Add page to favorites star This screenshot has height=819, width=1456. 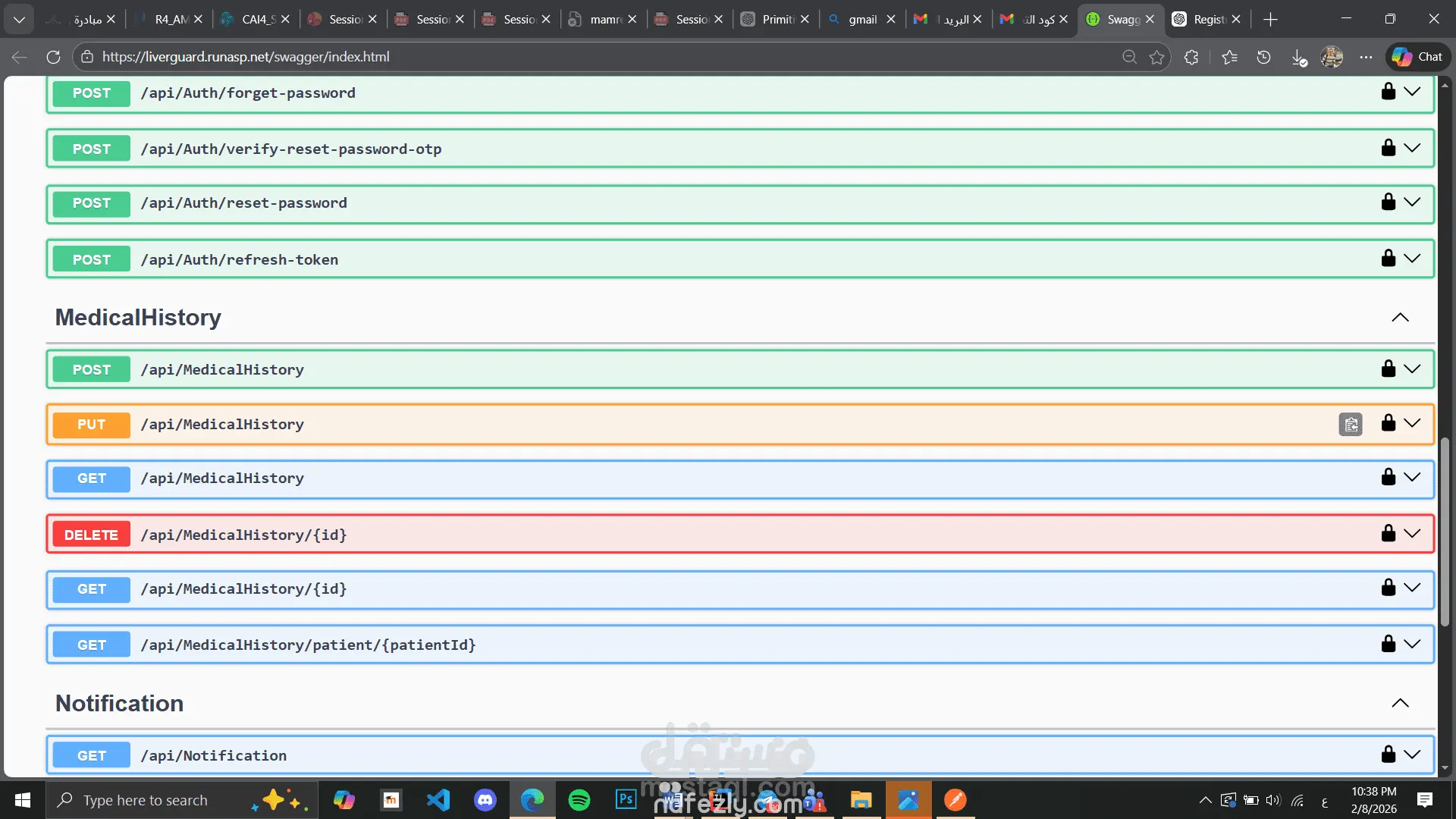point(1156,57)
